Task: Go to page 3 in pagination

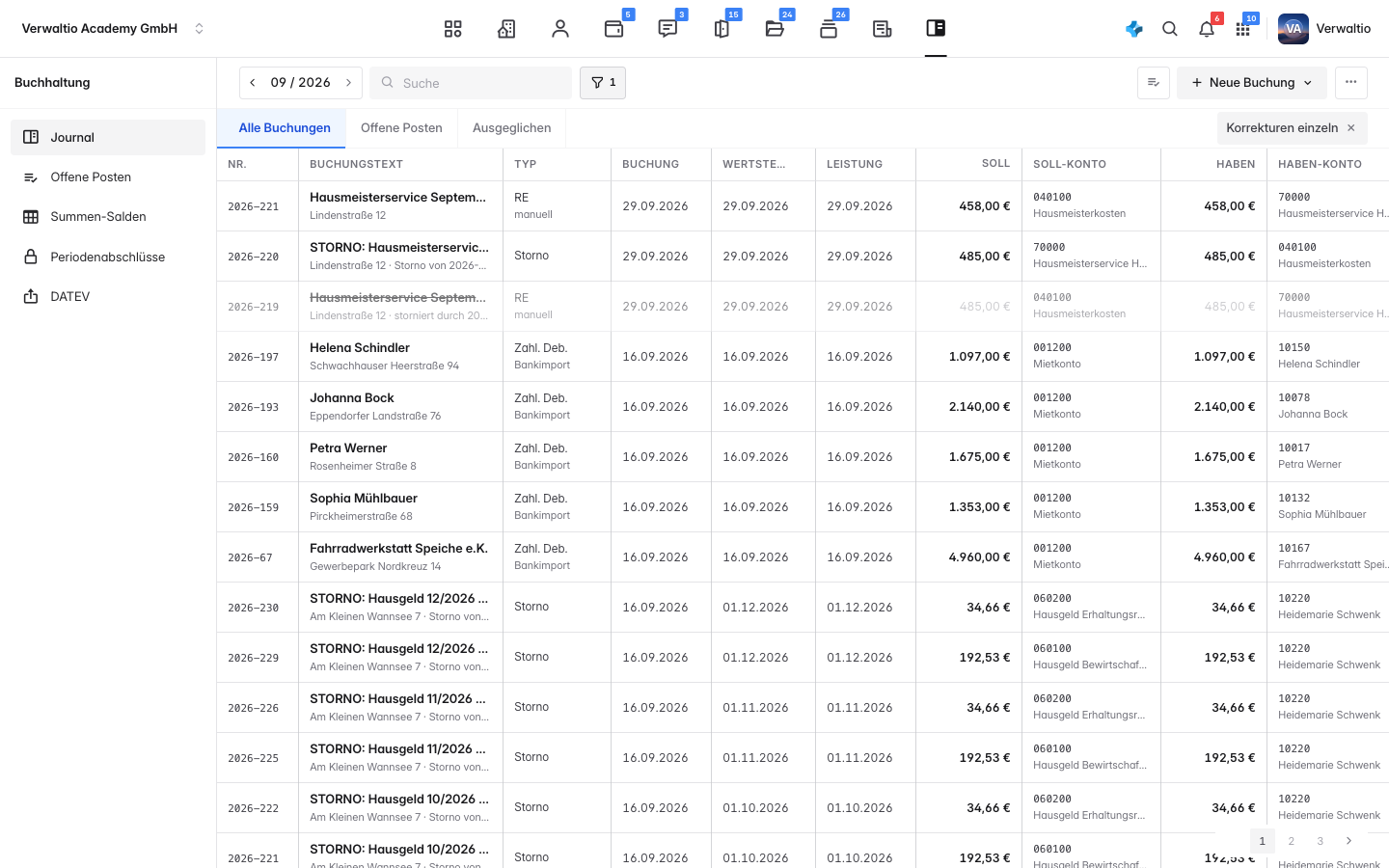Action: pos(1321,841)
